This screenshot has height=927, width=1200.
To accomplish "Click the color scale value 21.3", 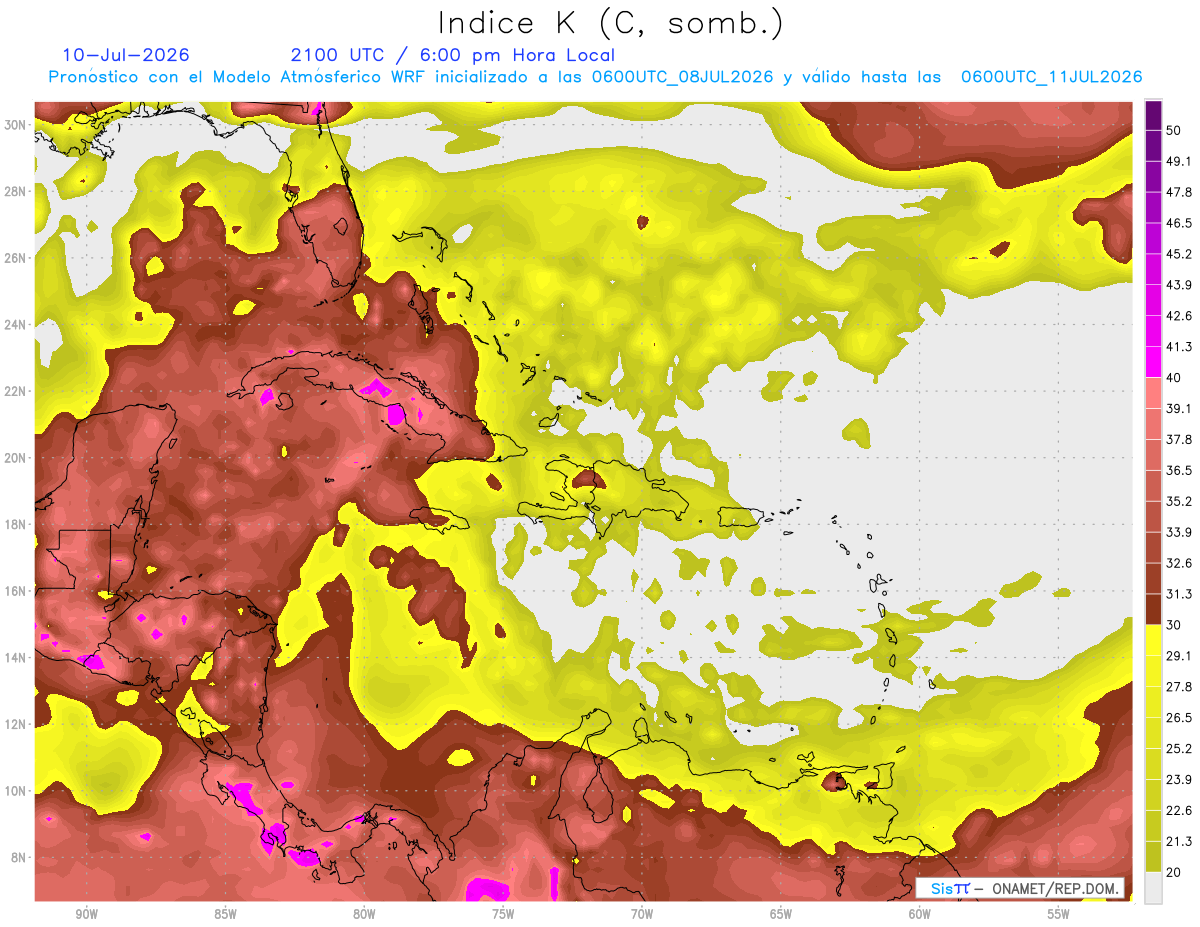I will click(x=1180, y=841).
